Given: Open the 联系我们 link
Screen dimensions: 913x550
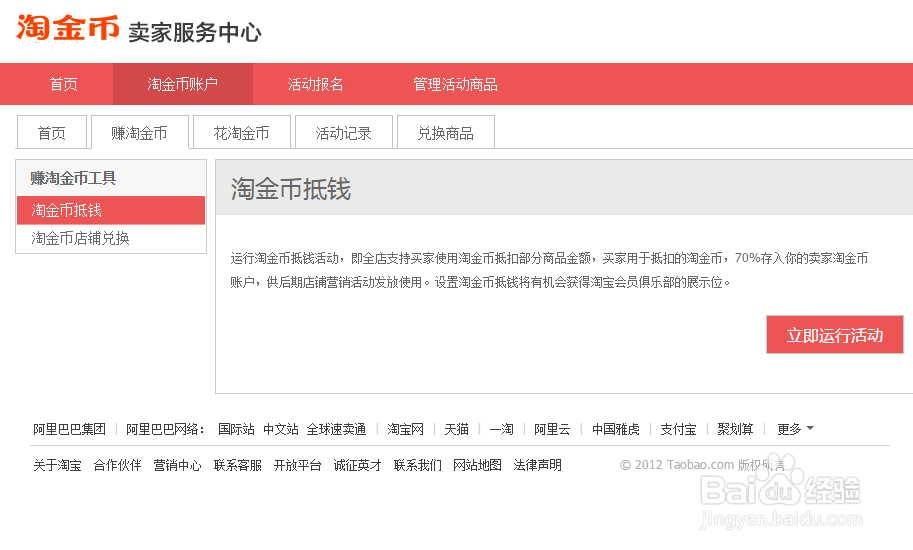Looking at the screenshot, I should point(417,465).
